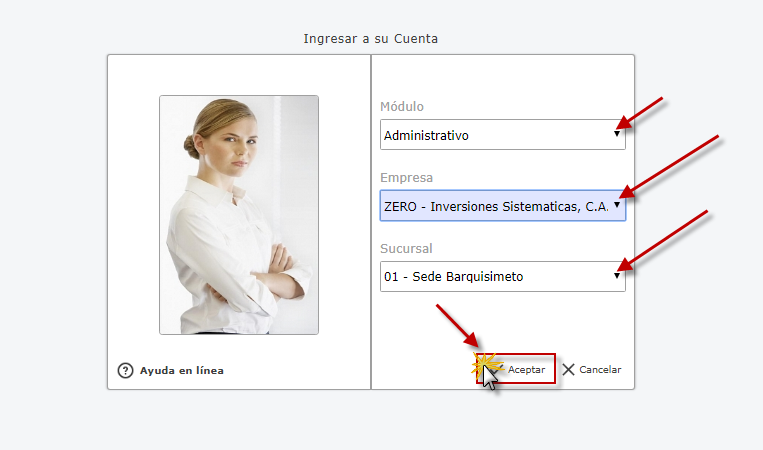Click the user profile photo
Viewport: 763px width, 450px height.
[x=239, y=214]
